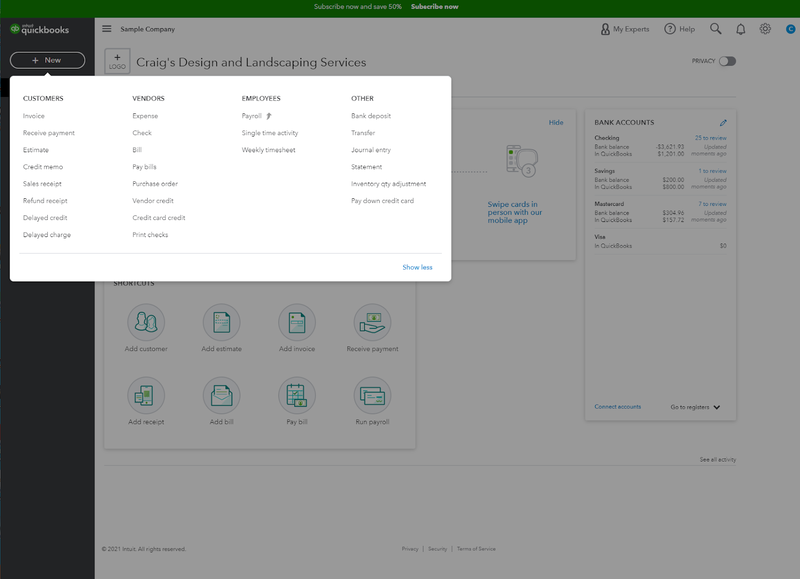Expand the Go to registers dropdown
800x579 pixels.
coord(695,407)
